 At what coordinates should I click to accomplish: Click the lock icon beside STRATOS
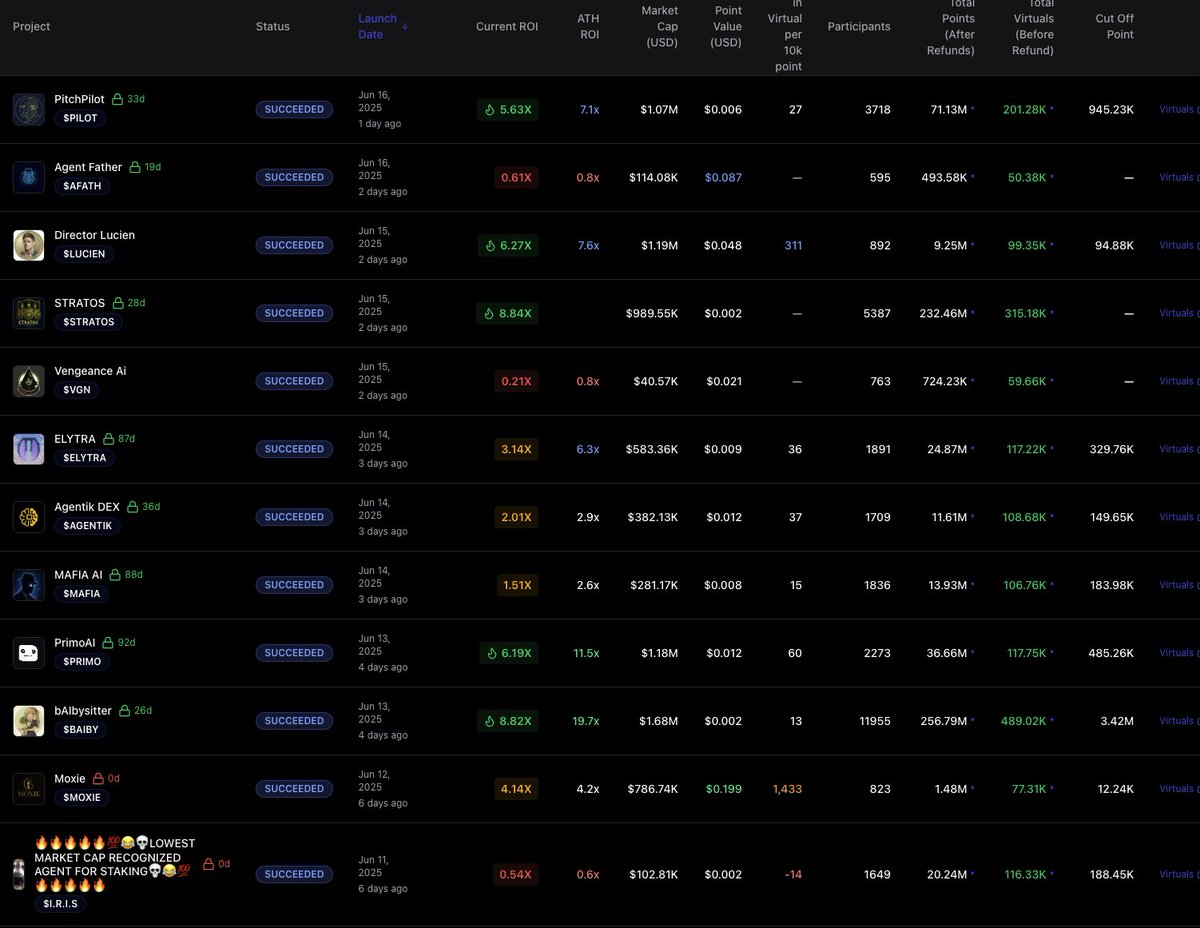117,303
